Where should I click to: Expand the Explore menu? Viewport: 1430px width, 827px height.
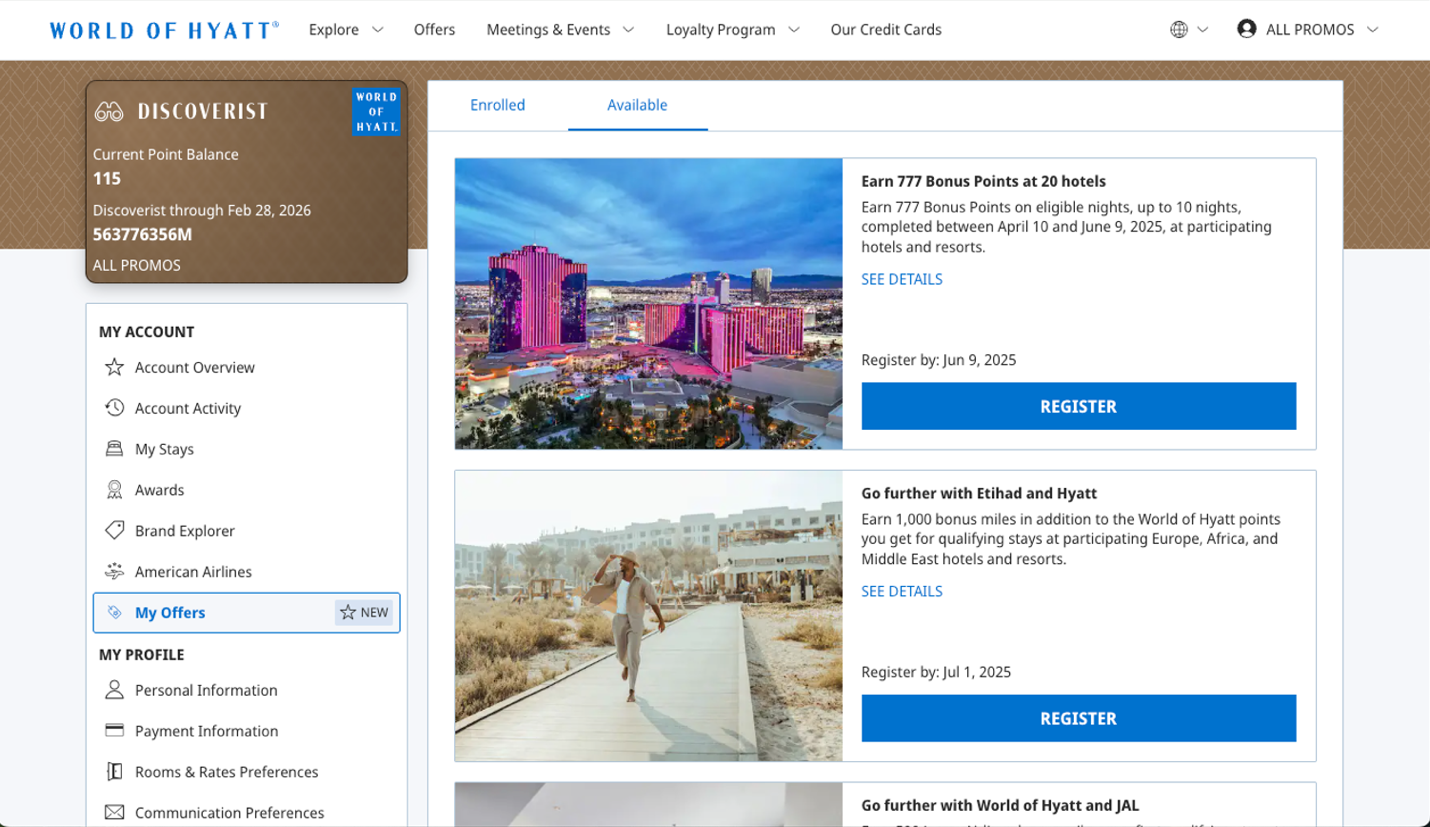pyautogui.click(x=346, y=30)
